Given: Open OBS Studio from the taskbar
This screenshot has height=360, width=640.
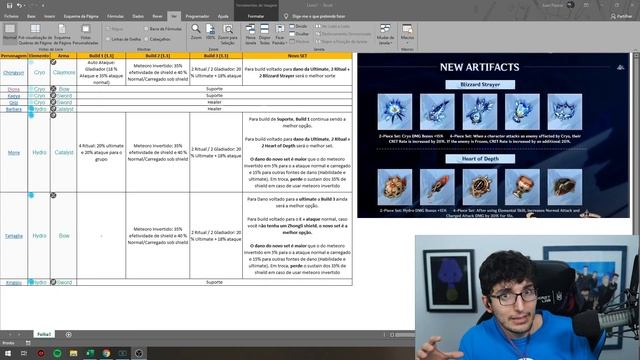Looking at the screenshot, I should click(x=139, y=353).
